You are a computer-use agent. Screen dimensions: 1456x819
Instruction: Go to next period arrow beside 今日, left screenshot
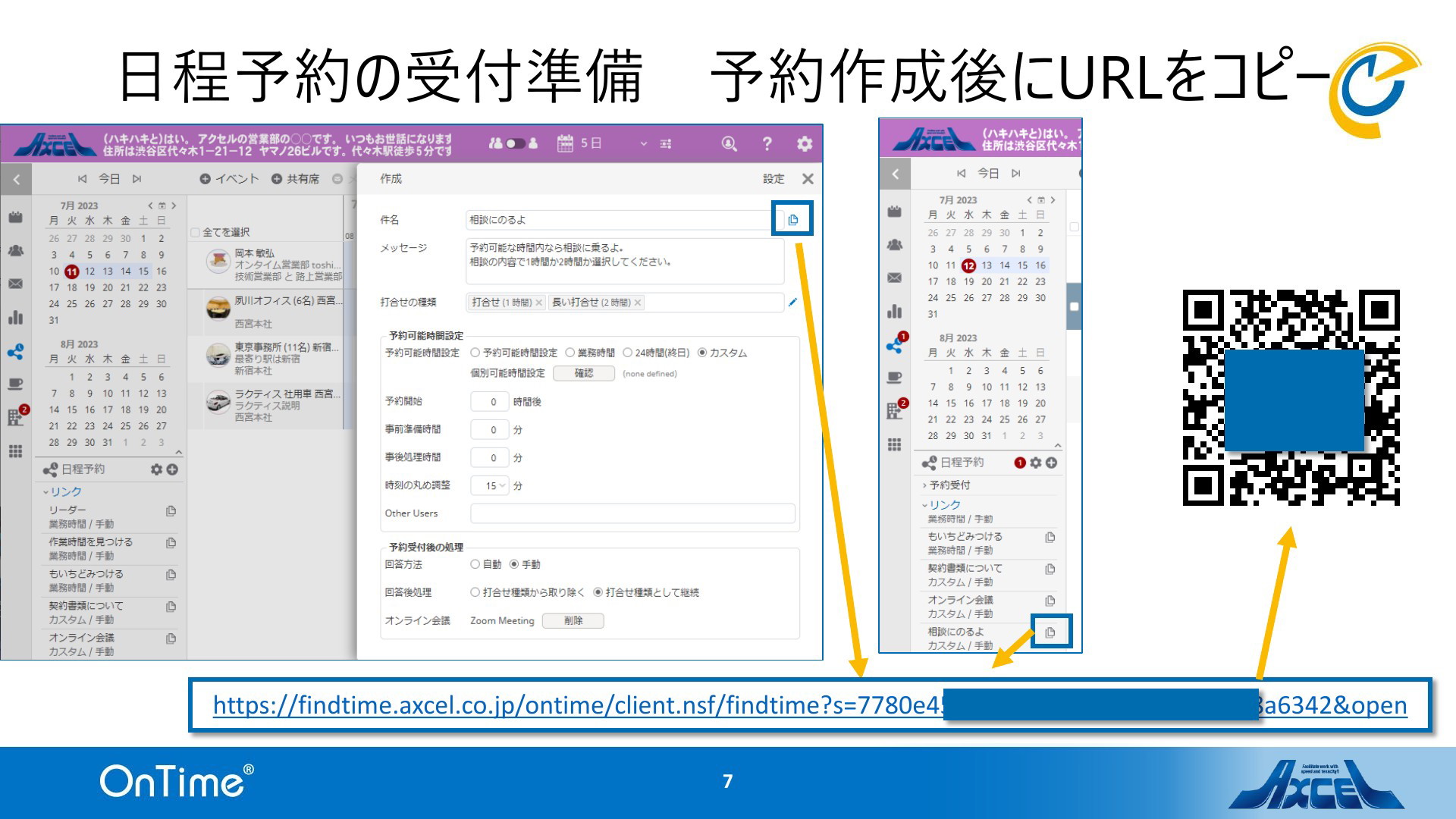click(136, 179)
